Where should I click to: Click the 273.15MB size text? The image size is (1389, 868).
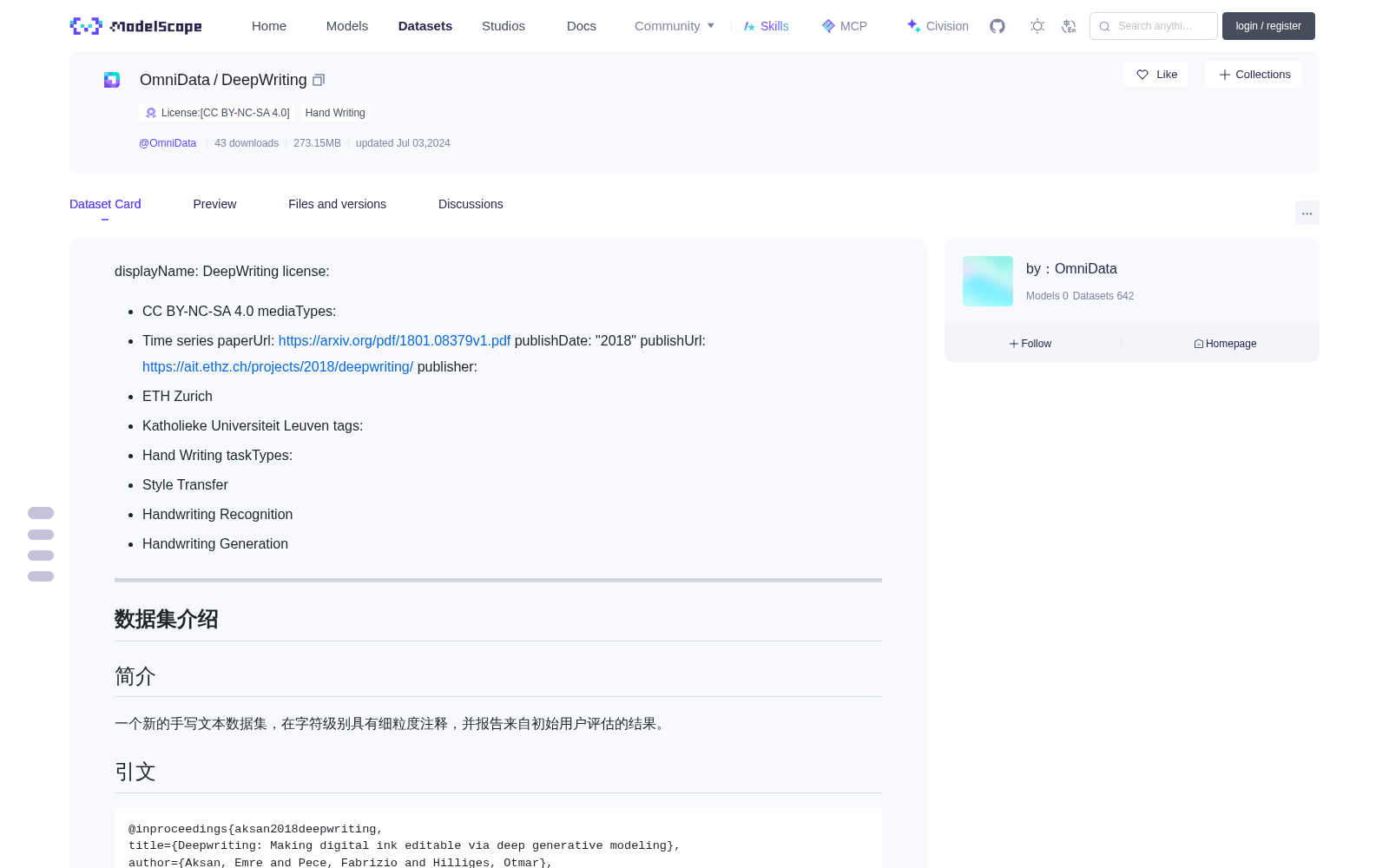pos(317,143)
